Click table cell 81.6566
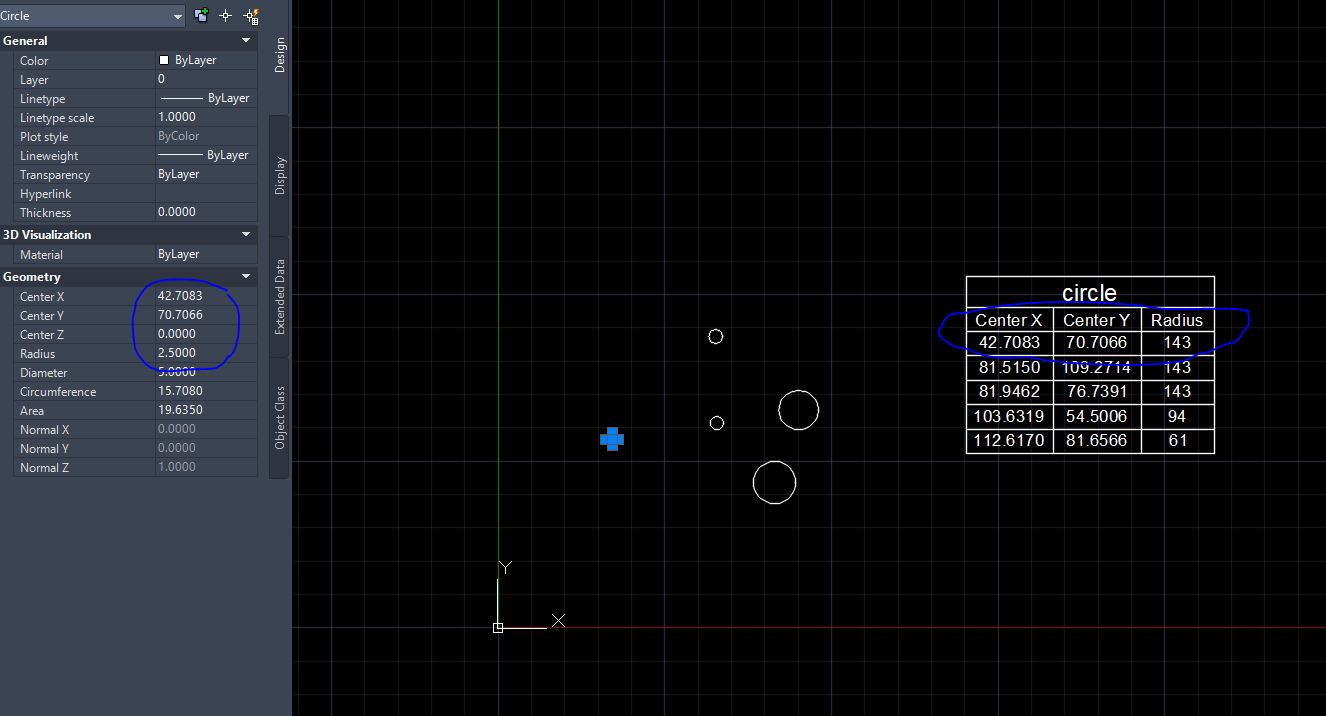Screen dimensions: 1326x716 [1097, 440]
